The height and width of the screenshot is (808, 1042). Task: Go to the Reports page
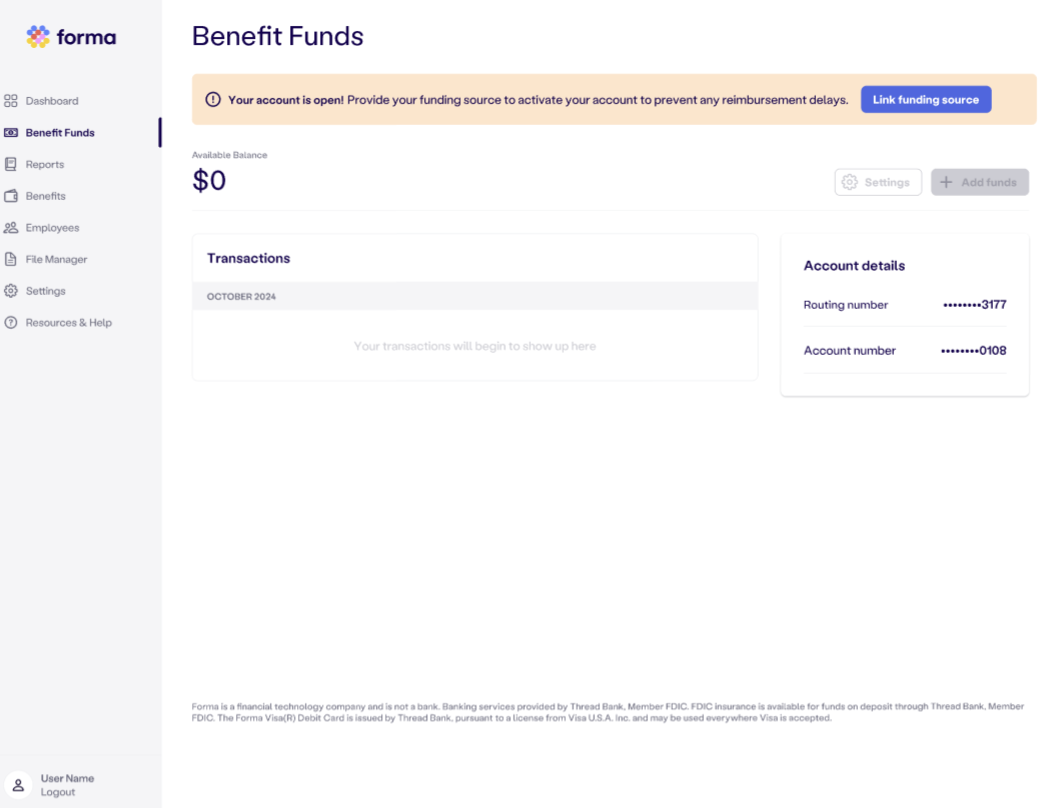[45, 164]
